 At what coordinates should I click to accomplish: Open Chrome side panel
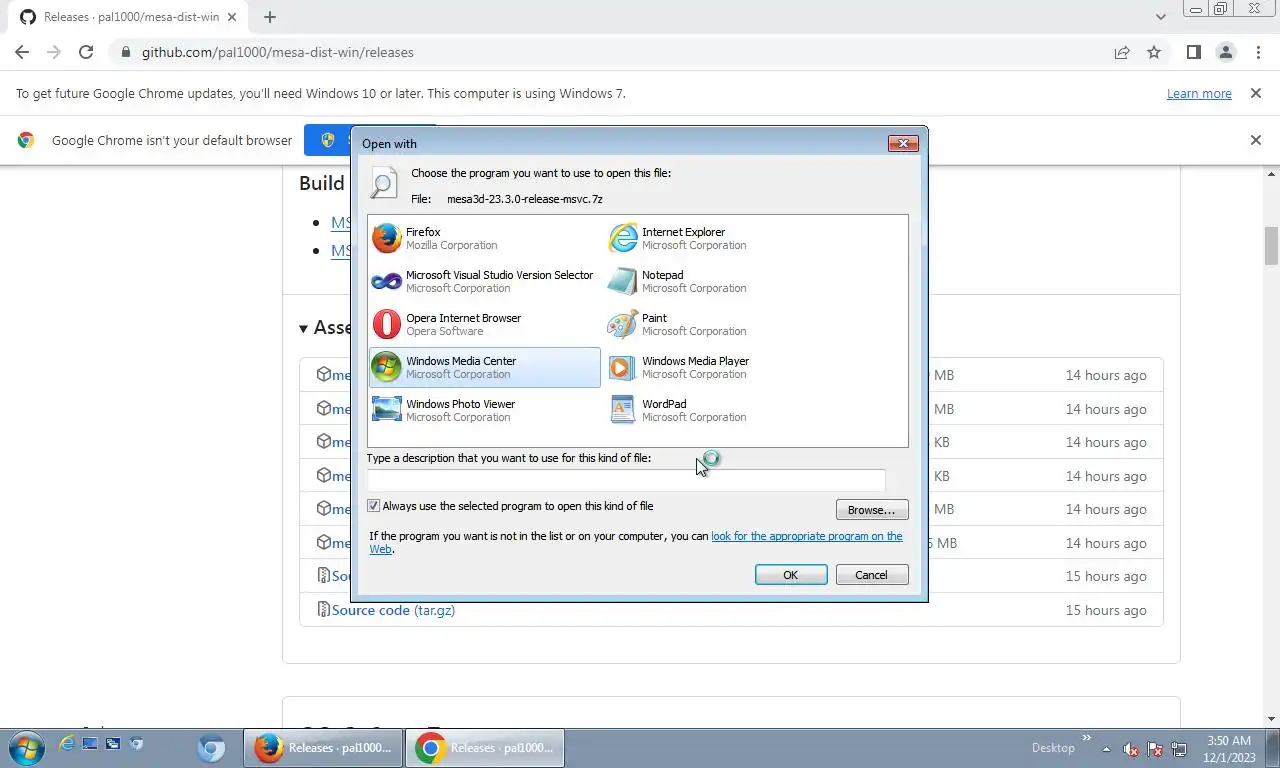[x=1193, y=52]
